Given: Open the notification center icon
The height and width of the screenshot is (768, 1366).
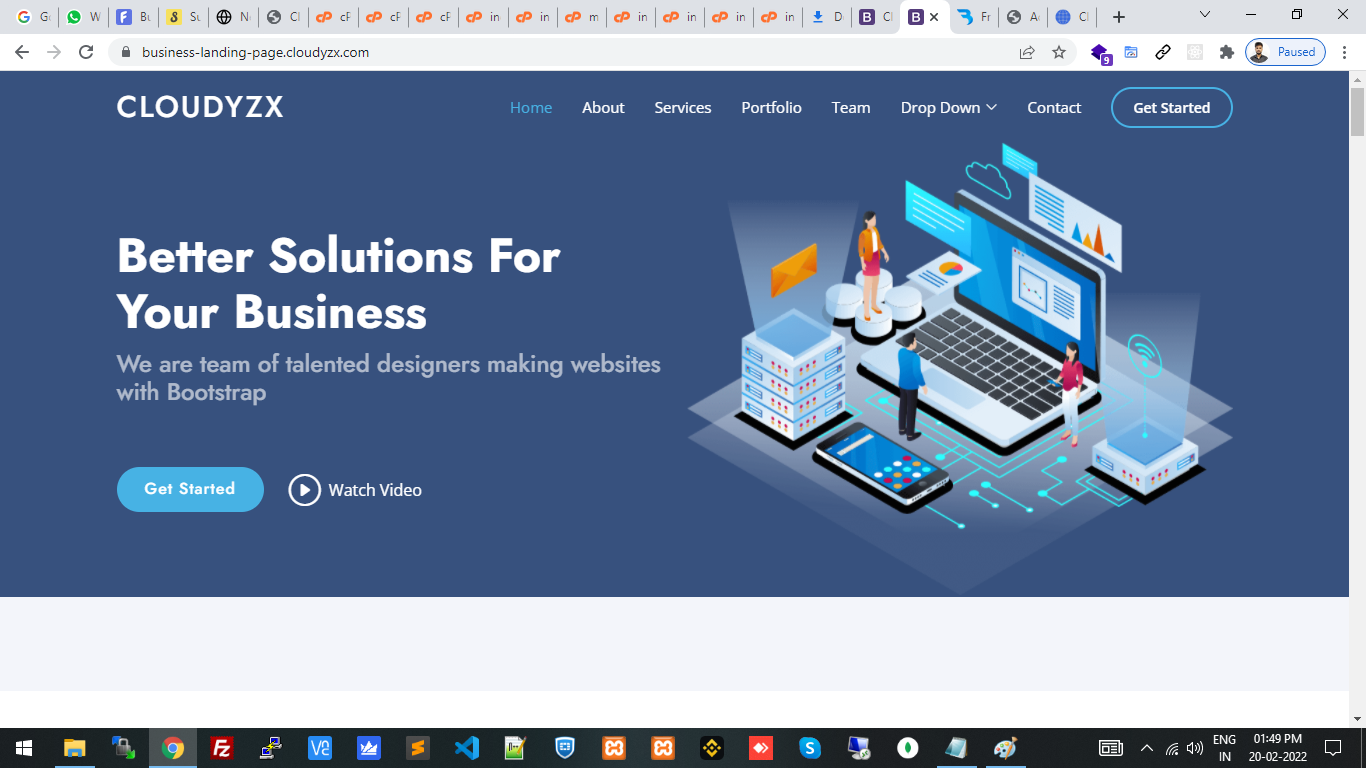Looking at the screenshot, I should point(1333,748).
